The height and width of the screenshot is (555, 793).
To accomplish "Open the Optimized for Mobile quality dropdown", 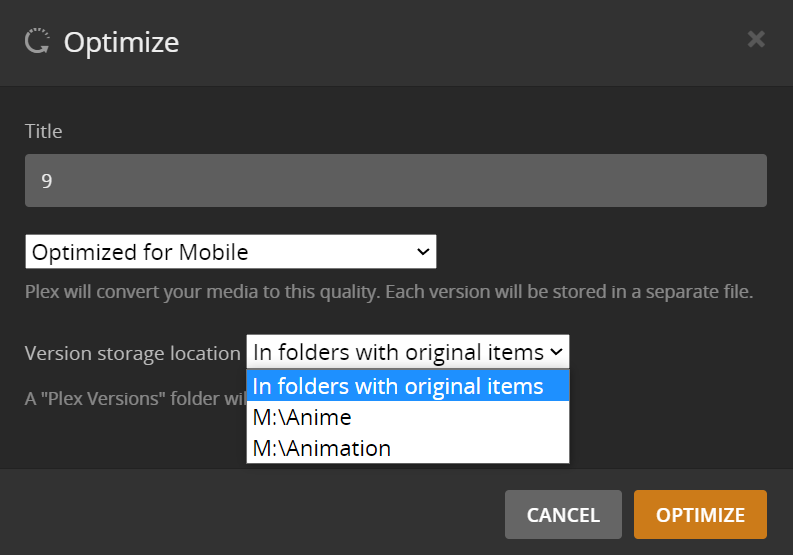I will [x=230, y=252].
